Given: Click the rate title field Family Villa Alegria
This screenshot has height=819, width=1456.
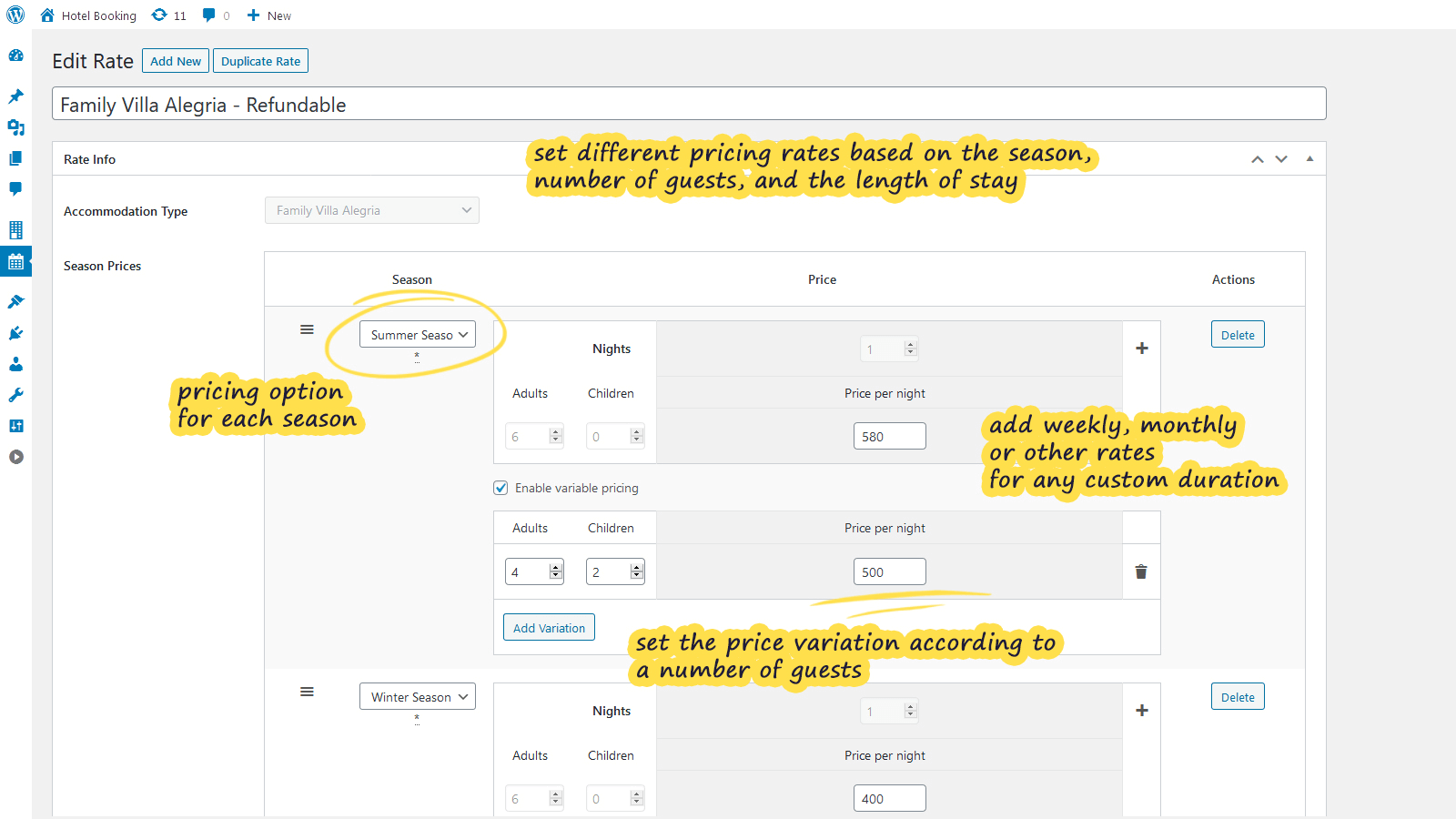Looking at the screenshot, I should pyautogui.click(x=689, y=105).
